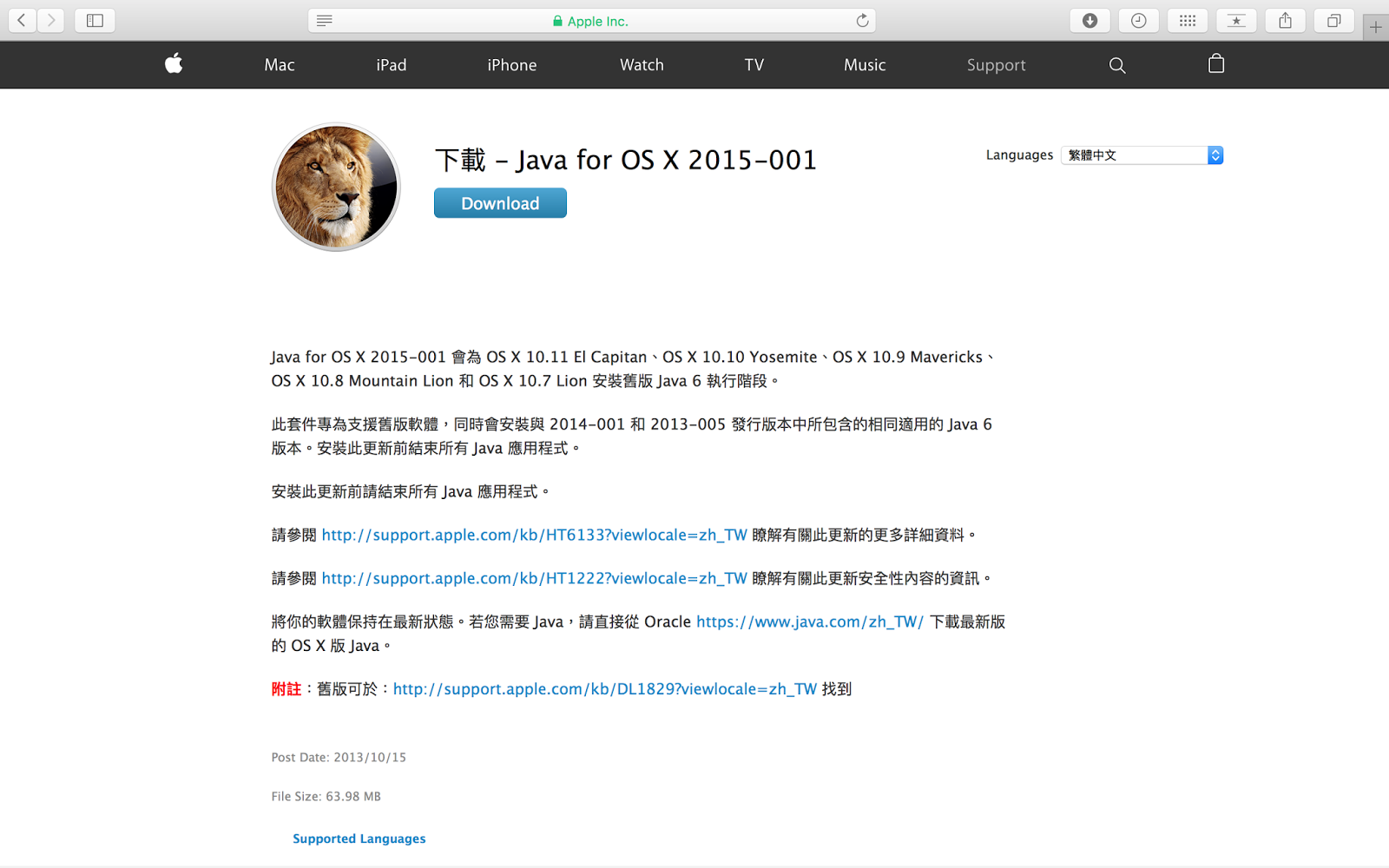The height and width of the screenshot is (868, 1389).
Task: Click the red 附註 note label
Action: [286, 688]
